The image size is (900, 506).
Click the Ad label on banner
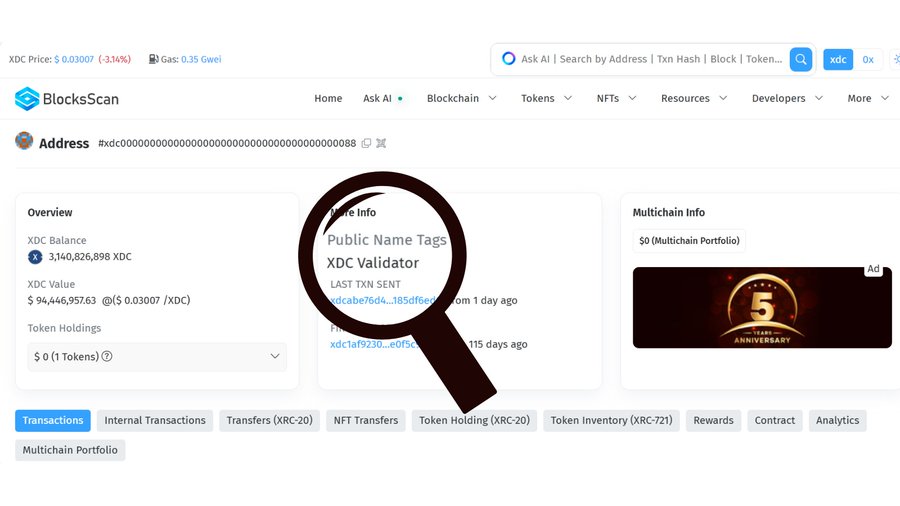873,268
